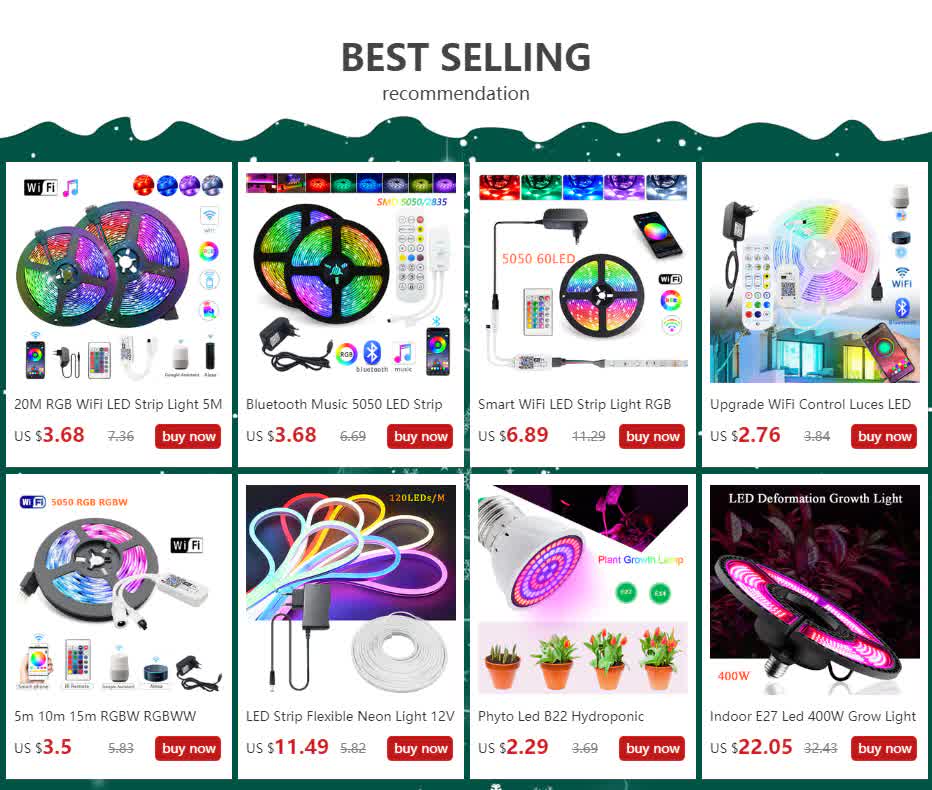Open the Indoor E27 Led 400W Grow Light title
Screen dimensions: 932x790
(813, 716)
